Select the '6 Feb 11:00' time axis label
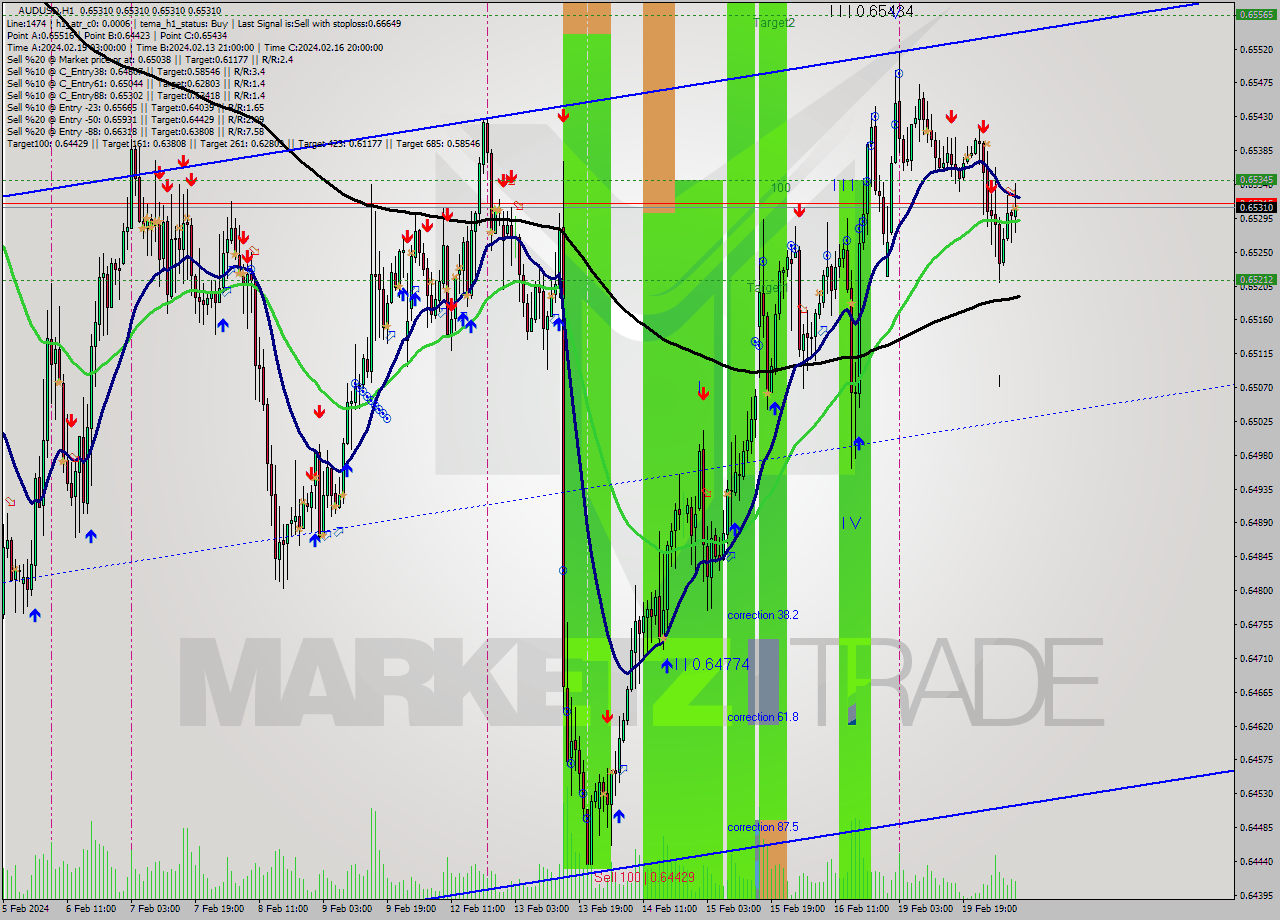 coord(90,910)
